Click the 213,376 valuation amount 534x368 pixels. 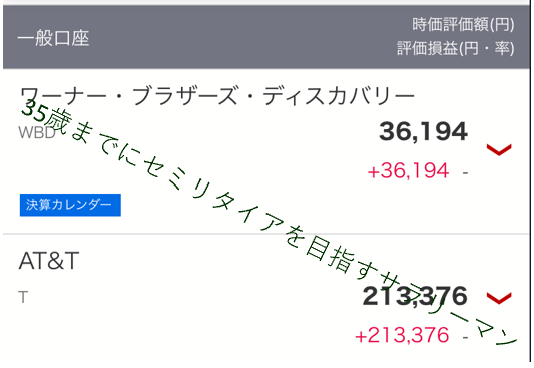click(415, 297)
